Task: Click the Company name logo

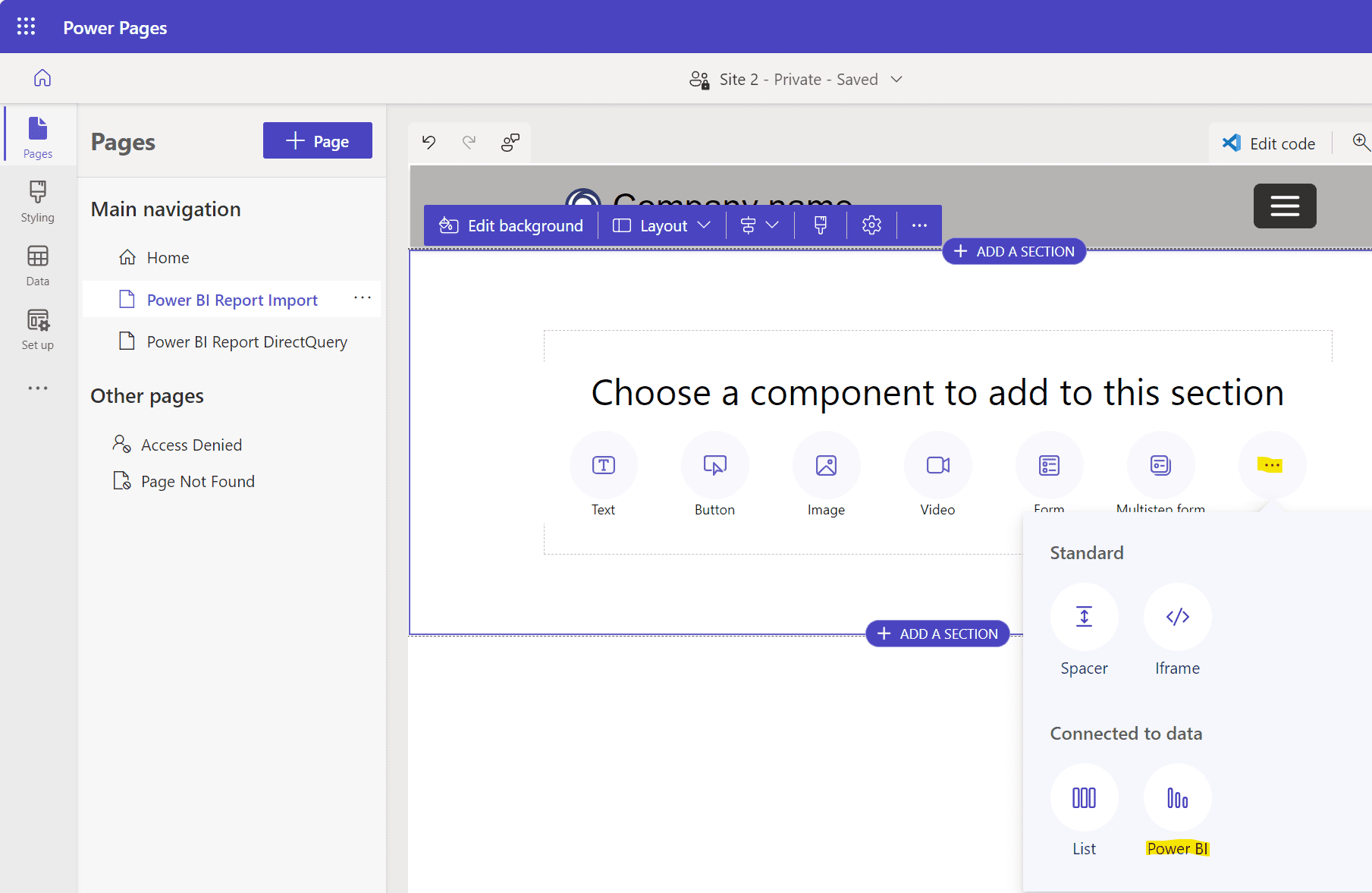Action: click(x=583, y=199)
